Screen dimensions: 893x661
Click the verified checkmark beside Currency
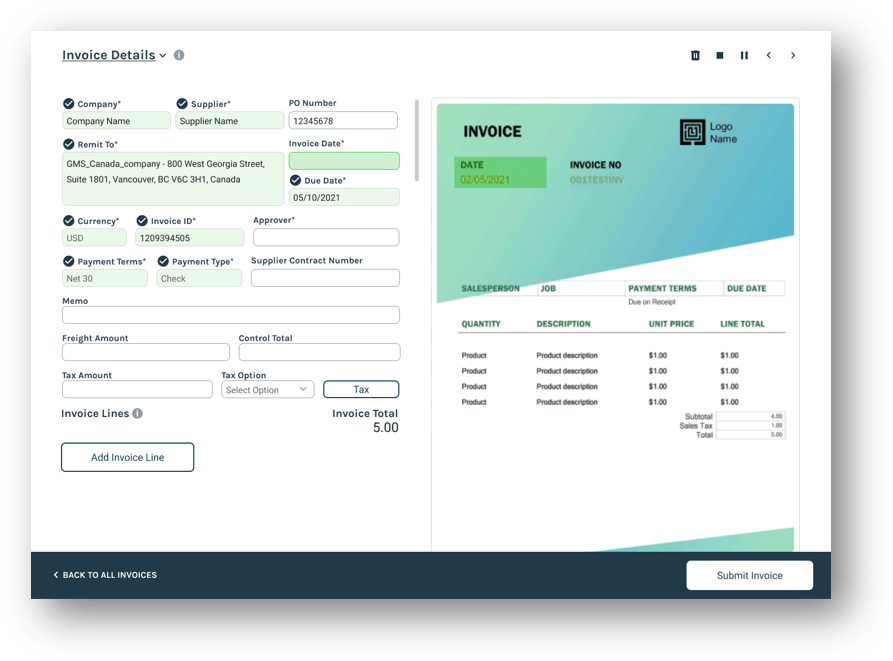(66, 220)
